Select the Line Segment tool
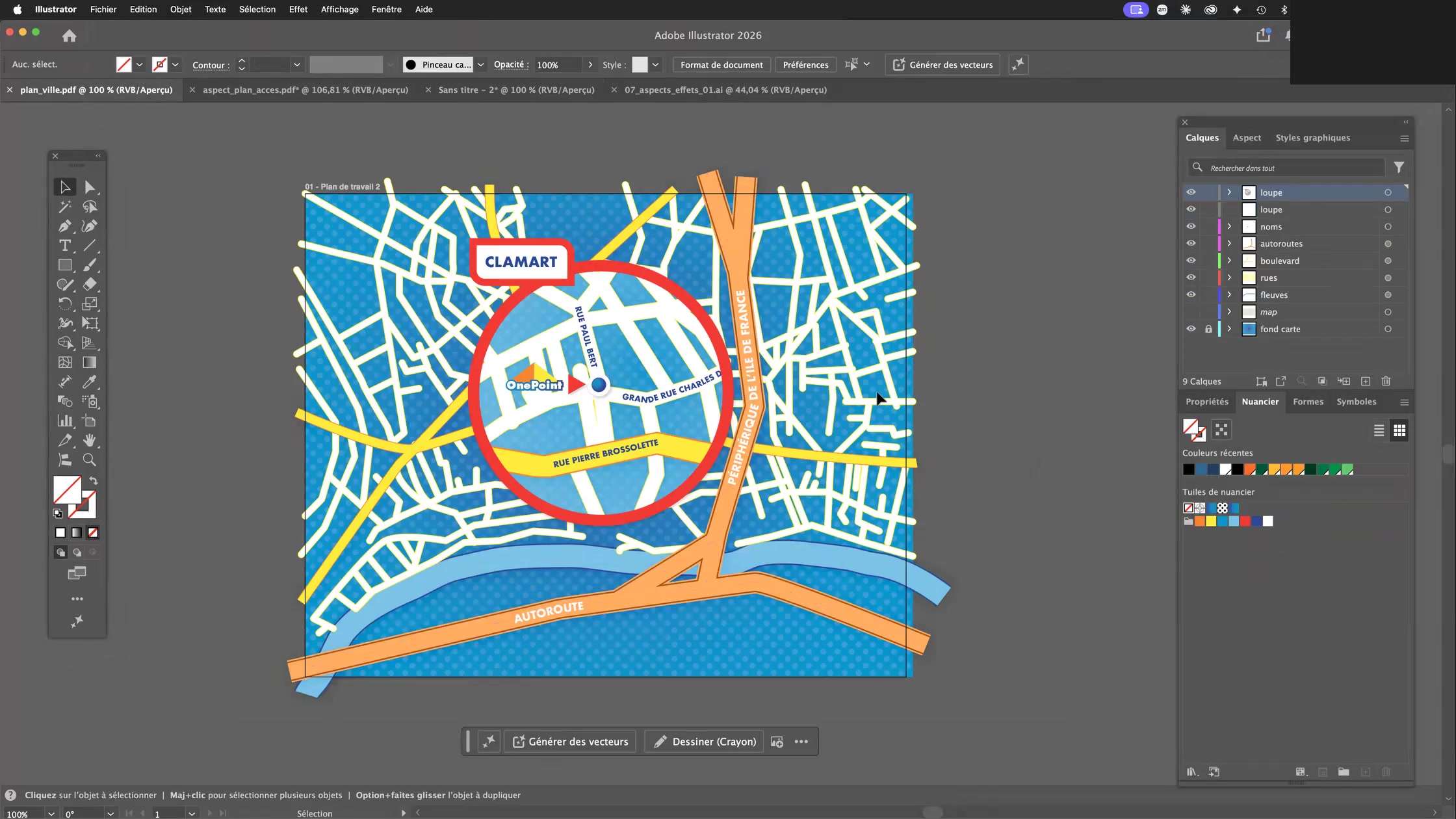1456x819 pixels. click(90, 246)
